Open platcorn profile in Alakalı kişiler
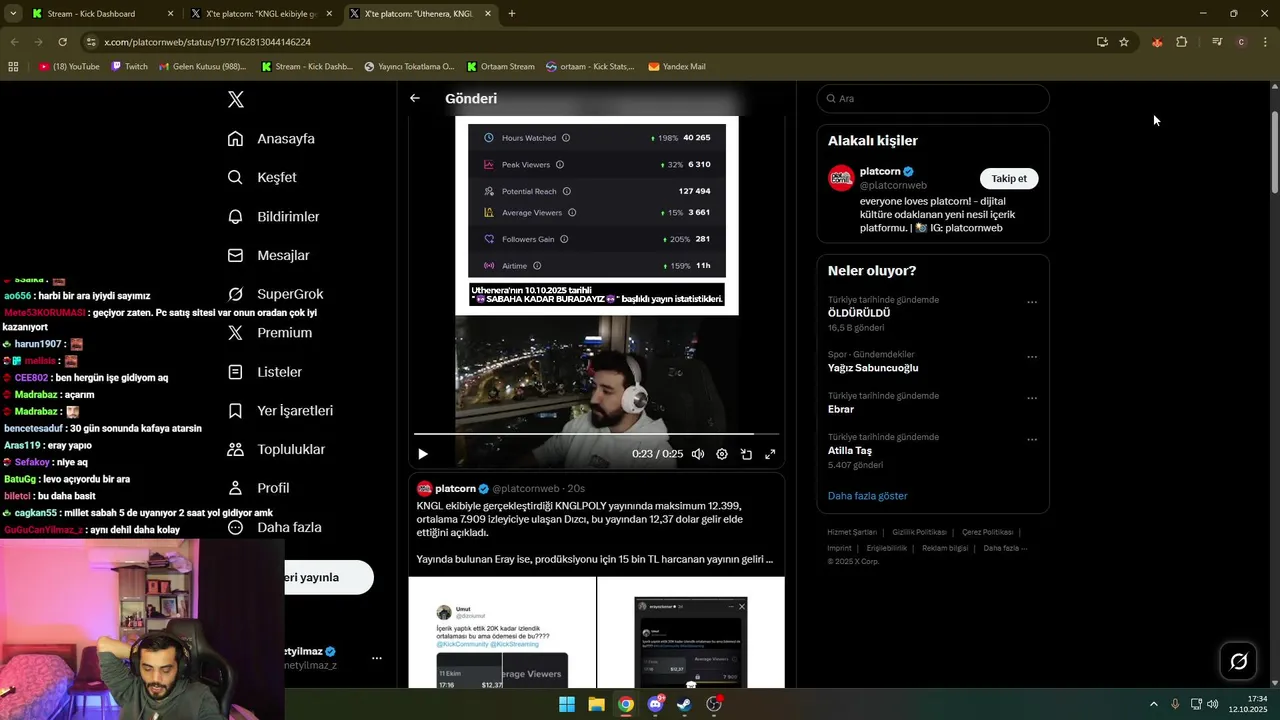1280x720 pixels. click(x=880, y=172)
